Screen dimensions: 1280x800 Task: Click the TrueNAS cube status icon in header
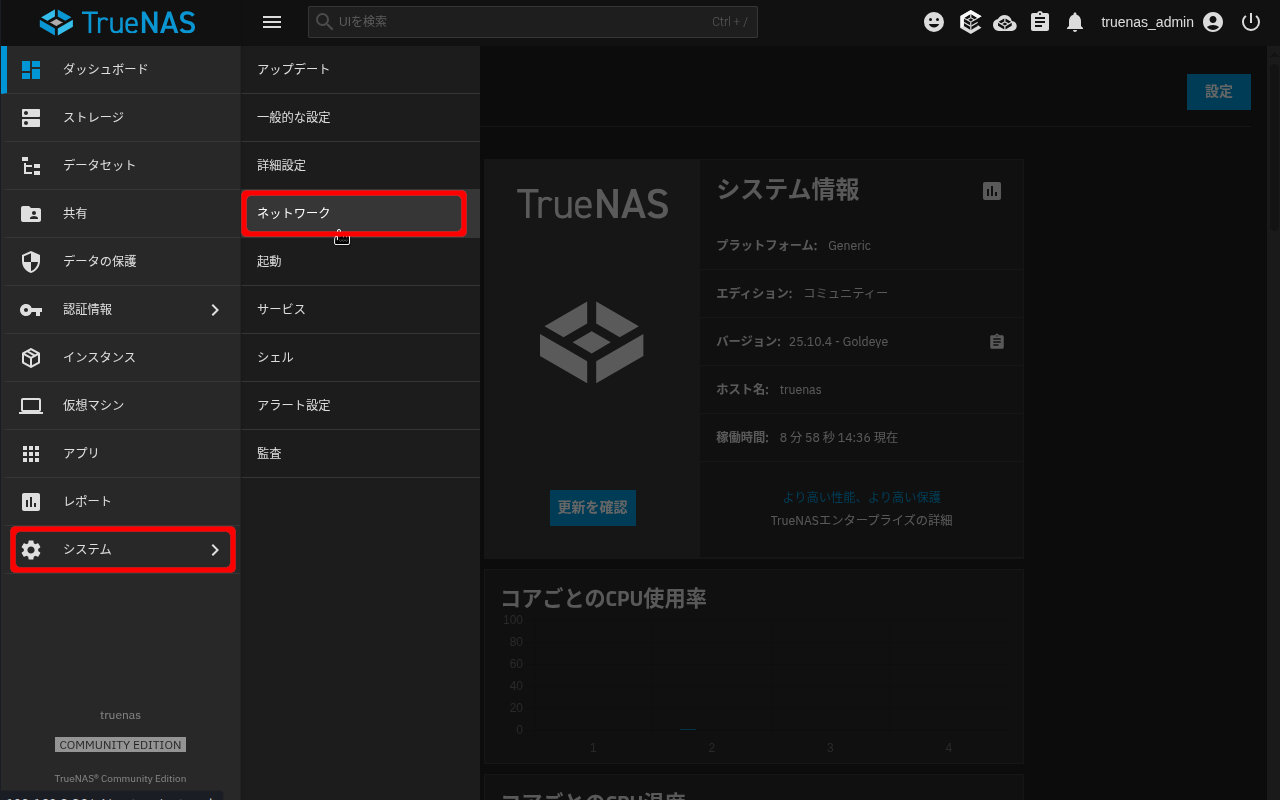point(970,22)
